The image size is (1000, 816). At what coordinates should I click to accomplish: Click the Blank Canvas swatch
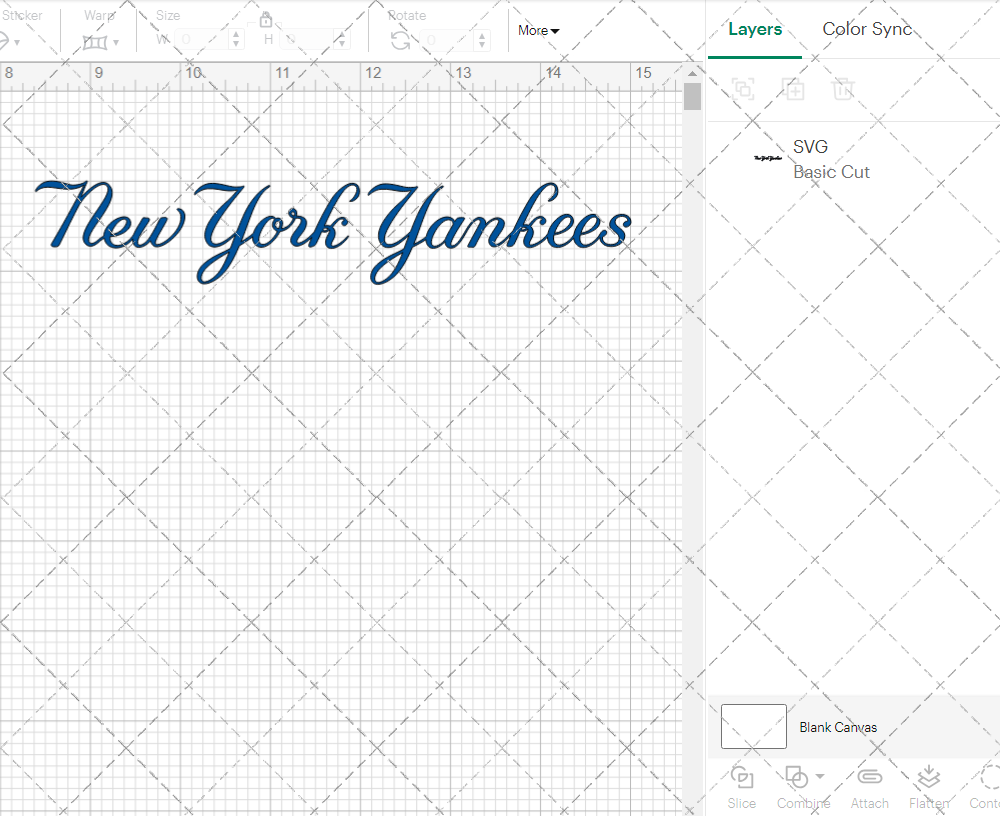point(754,726)
